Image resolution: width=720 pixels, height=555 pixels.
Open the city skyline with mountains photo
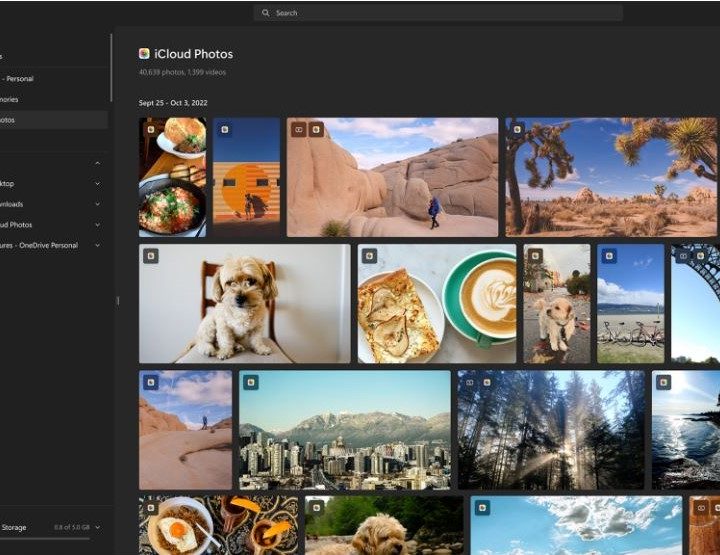point(345,430)
